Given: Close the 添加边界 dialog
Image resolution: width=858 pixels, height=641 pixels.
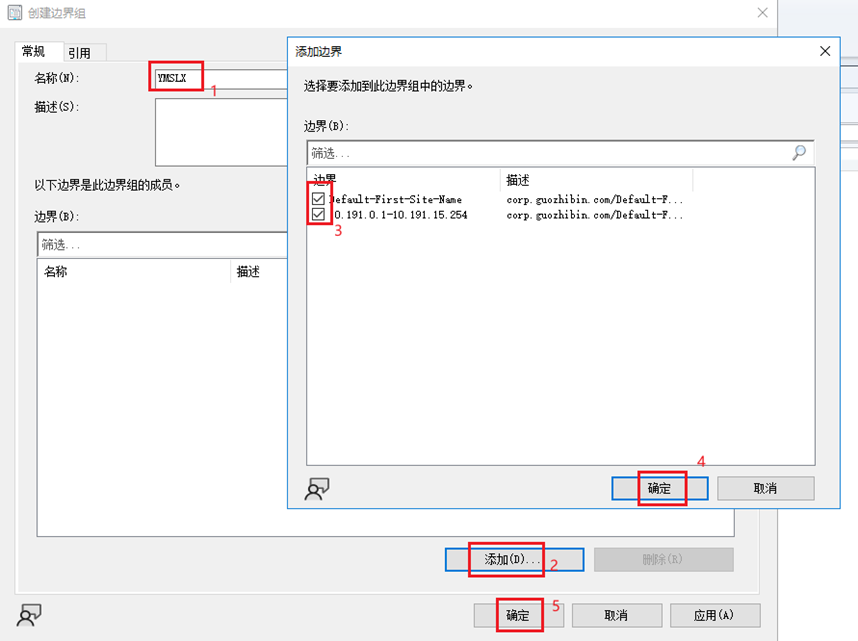Looking at the screenshot, I should point(825,51).
